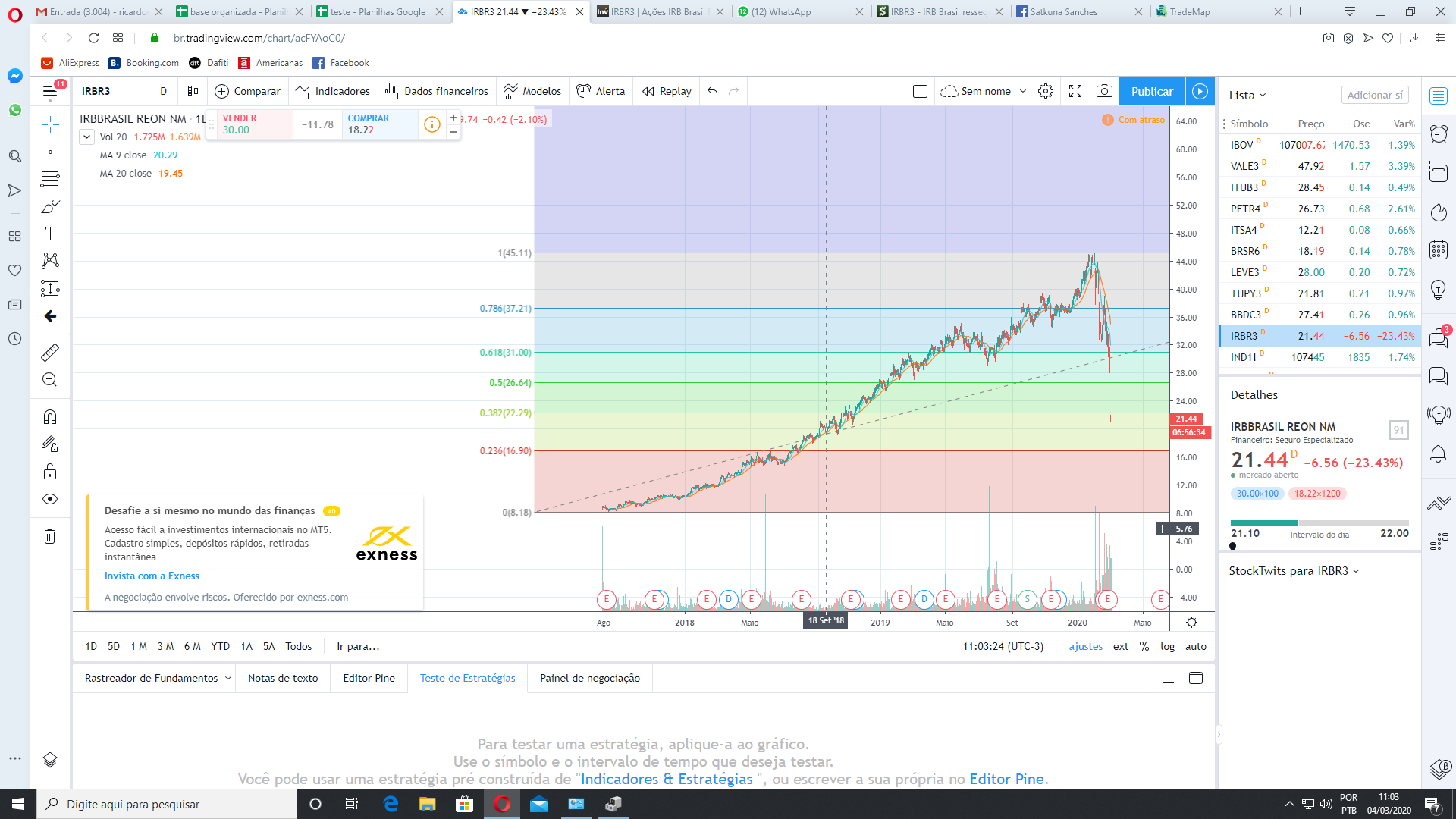Open the Indicadores & Estratégias link
The height and width of the screenshot is (819, 1456).
coord(667,779)
